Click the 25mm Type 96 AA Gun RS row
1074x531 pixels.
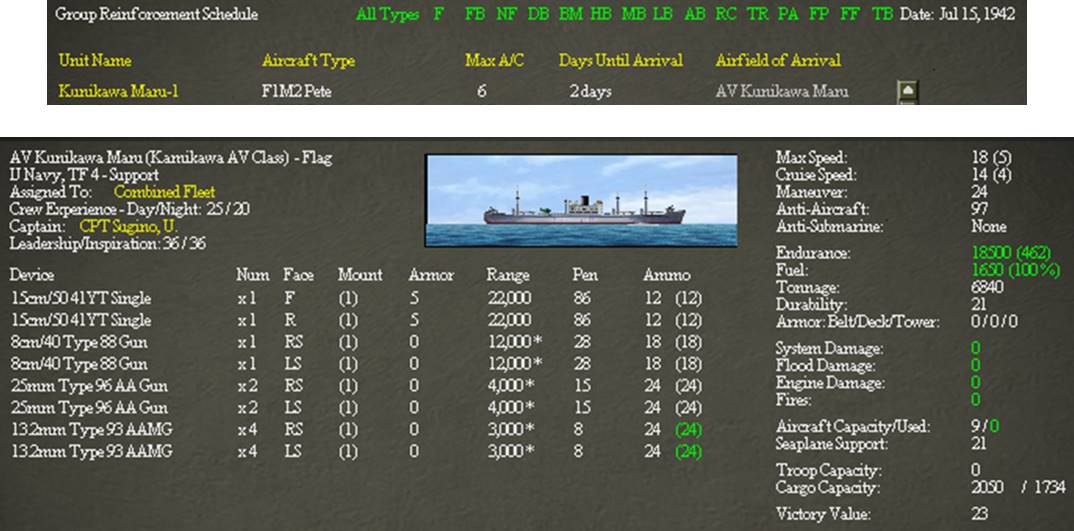coord(356,386)
